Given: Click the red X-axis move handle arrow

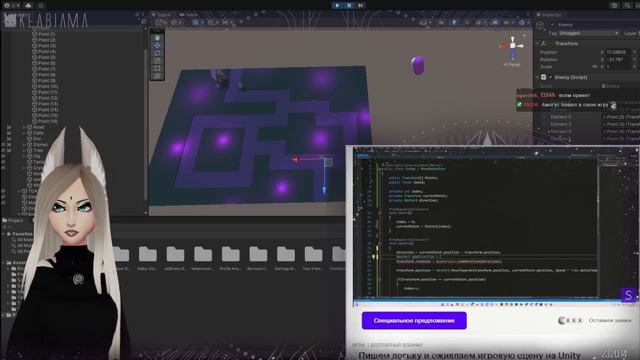Looking at the screenshot, I should [296, 159].
